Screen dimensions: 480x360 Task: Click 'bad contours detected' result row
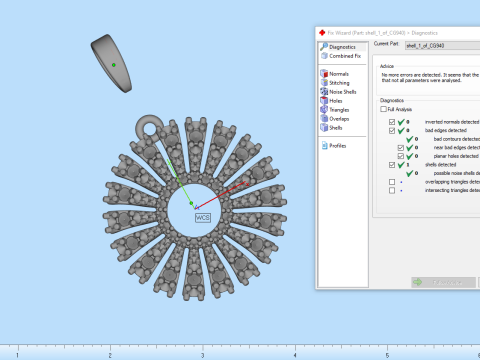443,139
